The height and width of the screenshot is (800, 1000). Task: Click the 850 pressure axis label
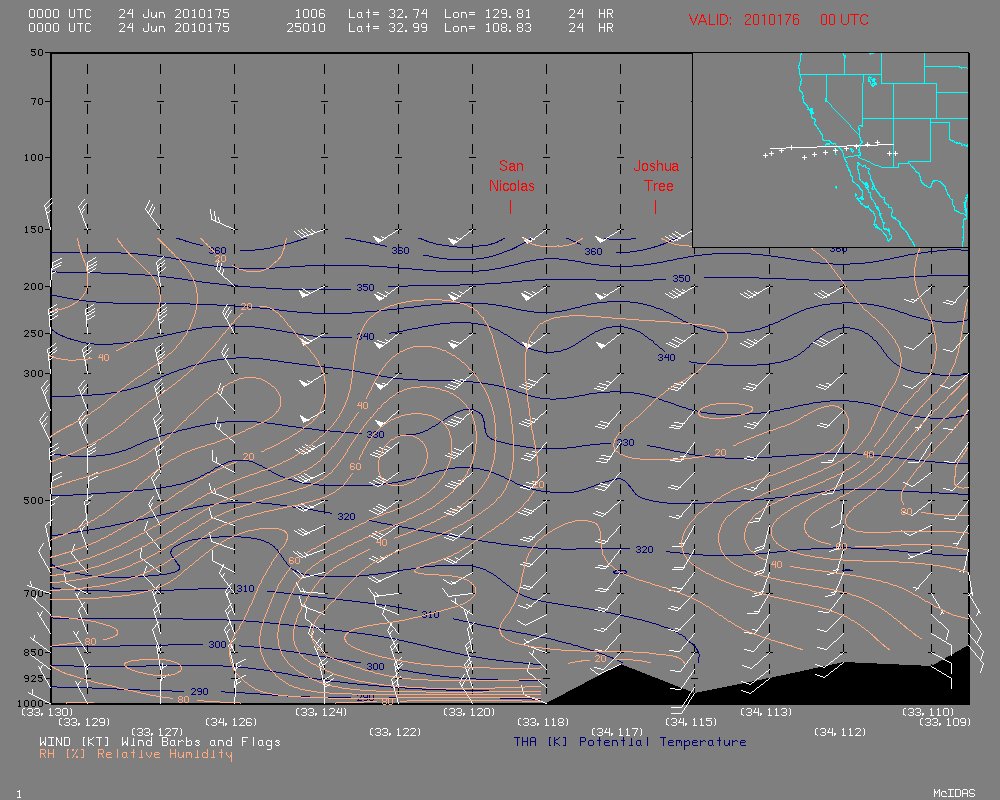[x=34, y=652]
